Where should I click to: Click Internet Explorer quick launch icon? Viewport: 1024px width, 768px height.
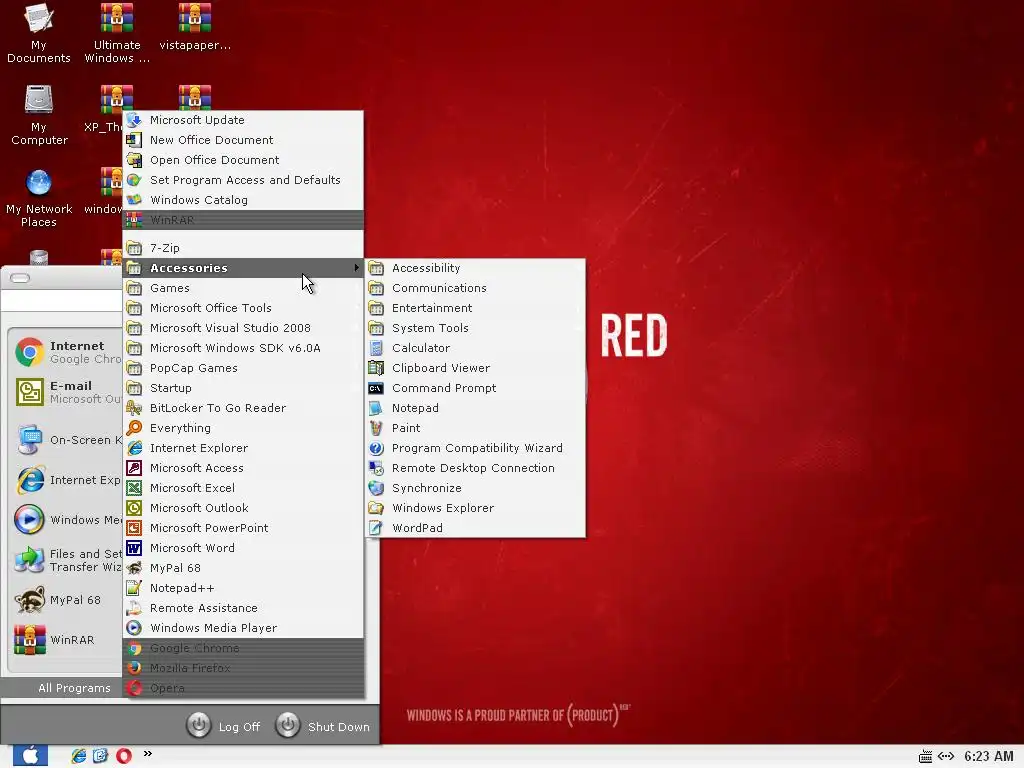click(79, 756)
